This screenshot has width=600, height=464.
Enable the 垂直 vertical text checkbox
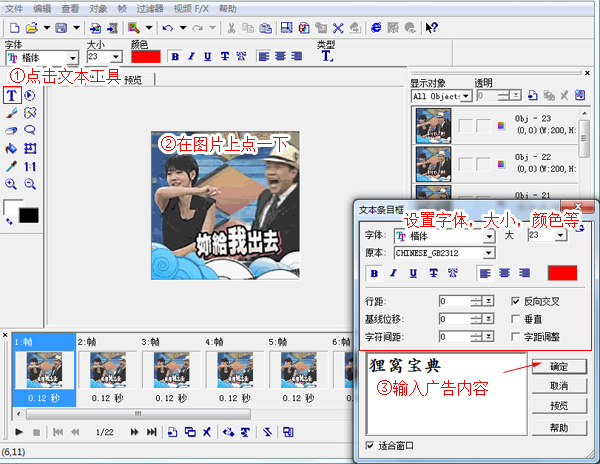click(x=515, y=319)
